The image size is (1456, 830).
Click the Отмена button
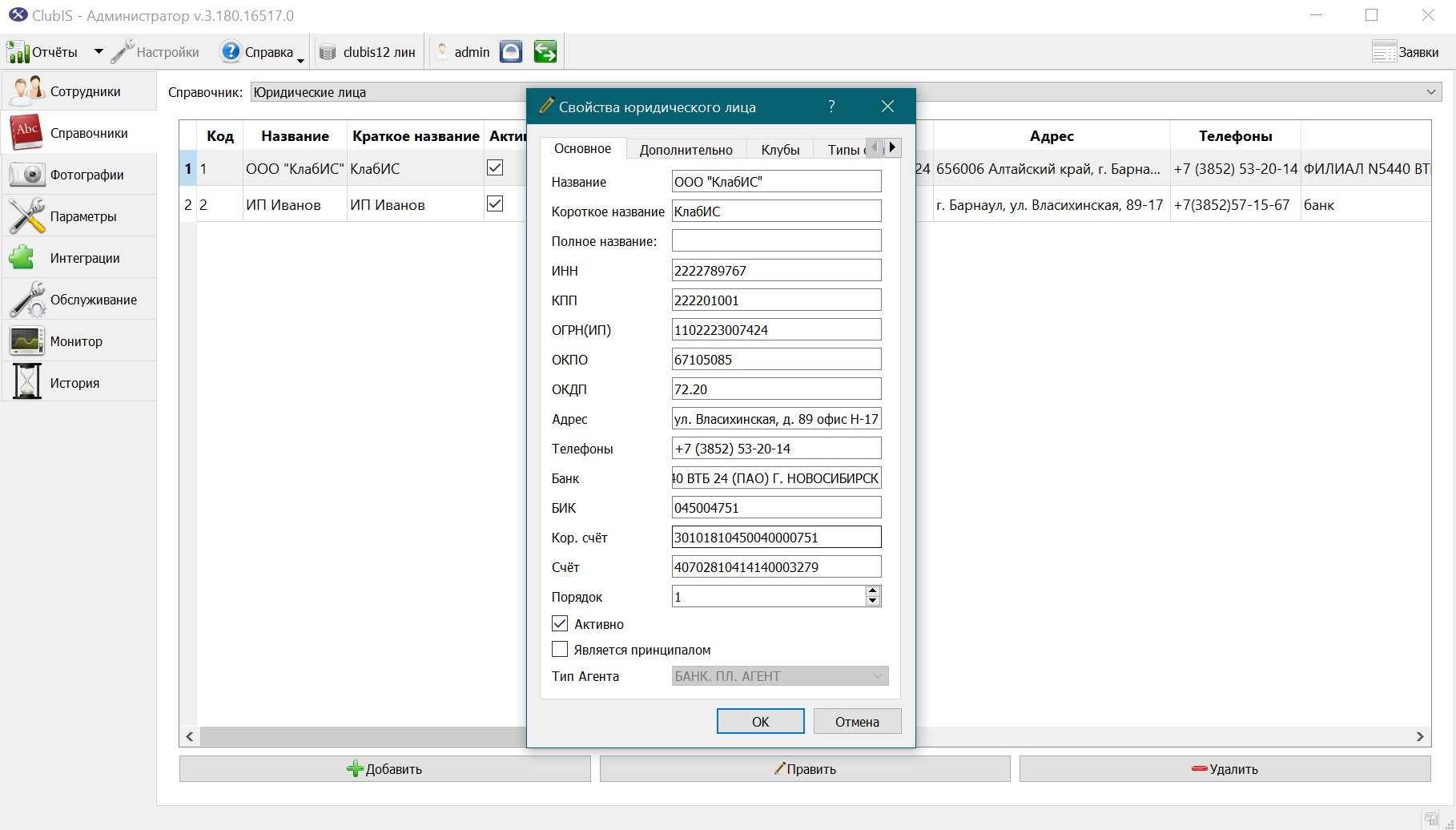point(857,721)
